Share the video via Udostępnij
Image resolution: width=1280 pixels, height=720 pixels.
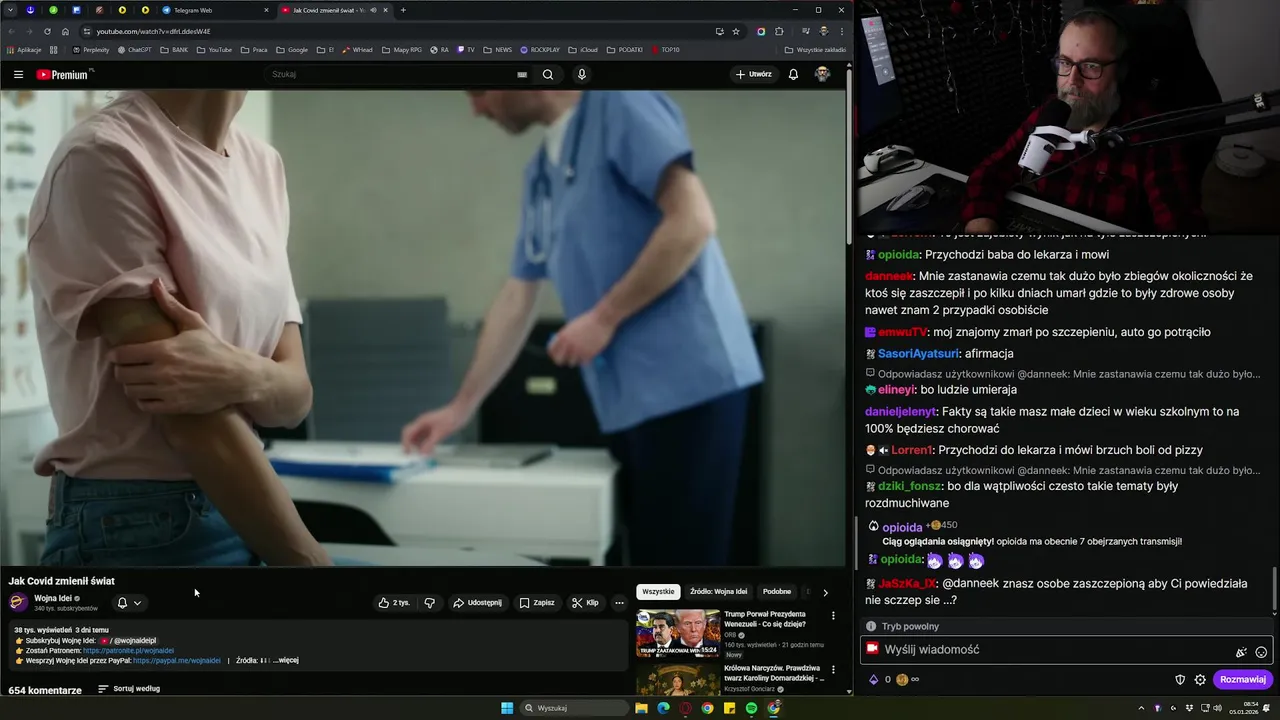[x=477, y=603]
